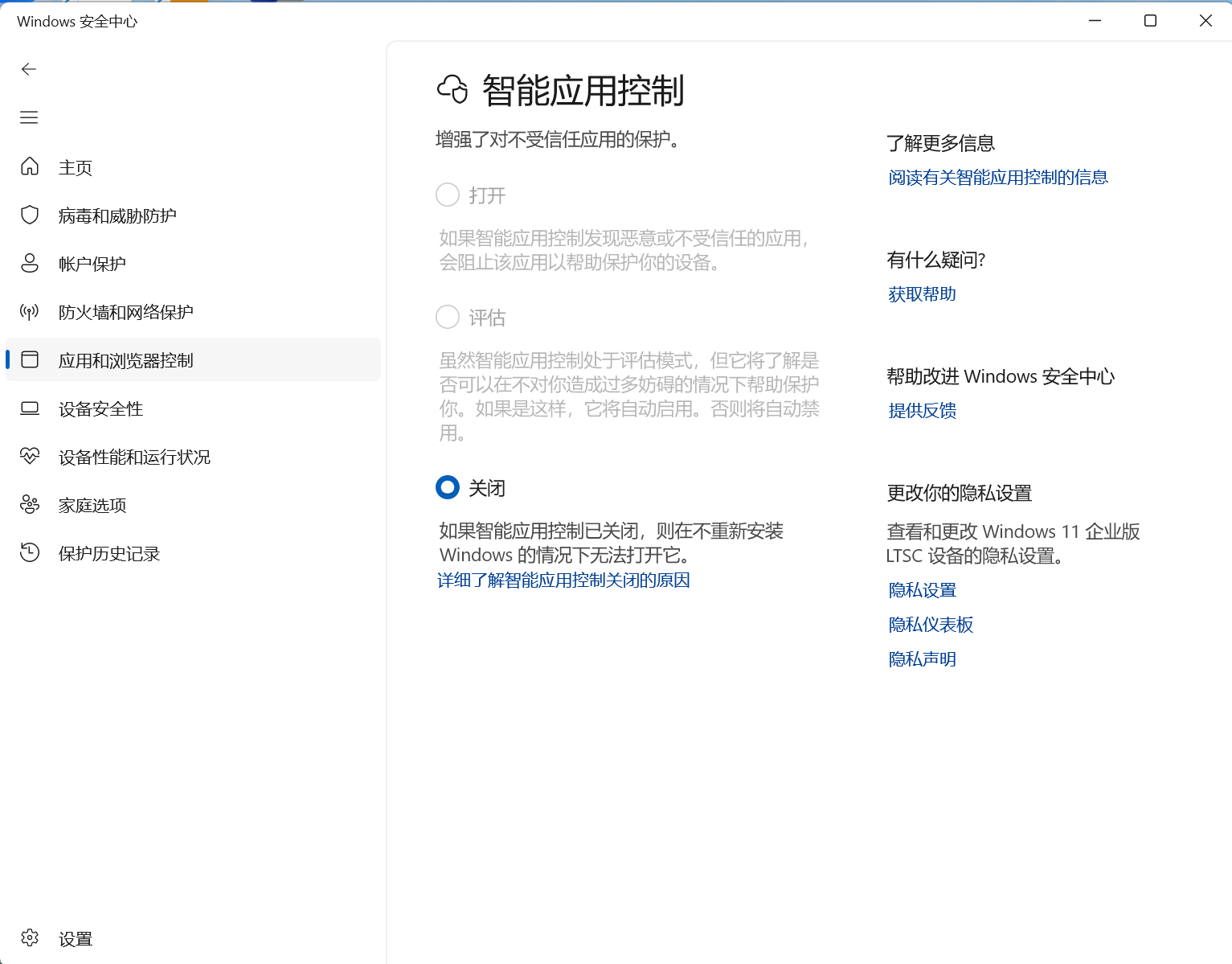1232x964 pixels.
Task: Click the back arrow to go back
Action: click(x=29, y=69)
